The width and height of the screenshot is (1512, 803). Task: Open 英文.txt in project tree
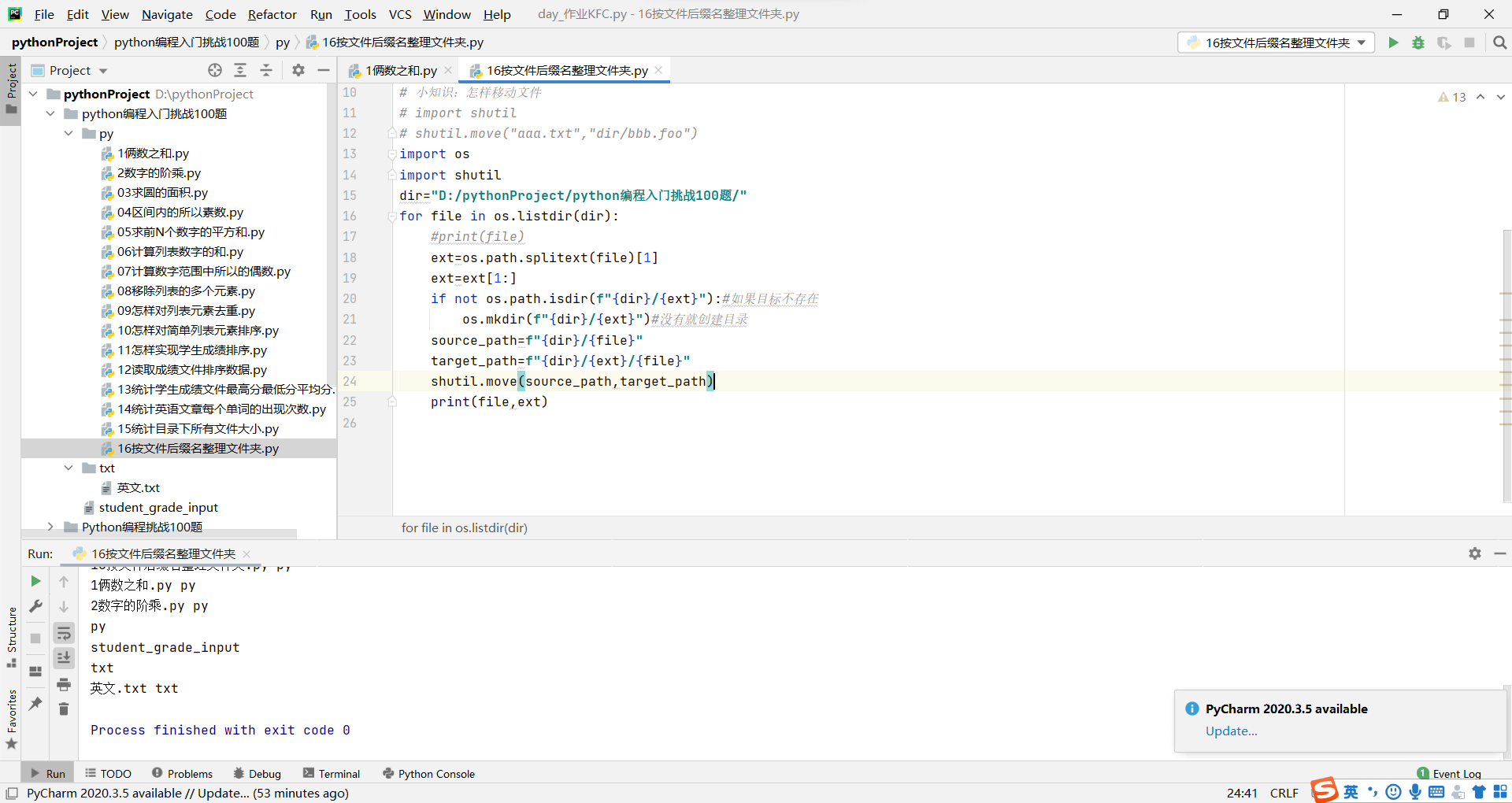[139, 487]
